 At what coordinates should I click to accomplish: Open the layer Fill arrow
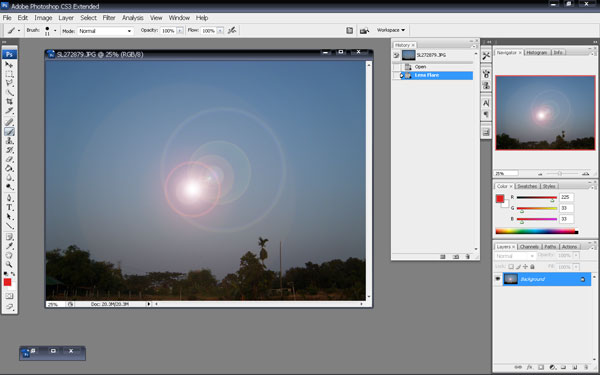(x=576, y=267)
